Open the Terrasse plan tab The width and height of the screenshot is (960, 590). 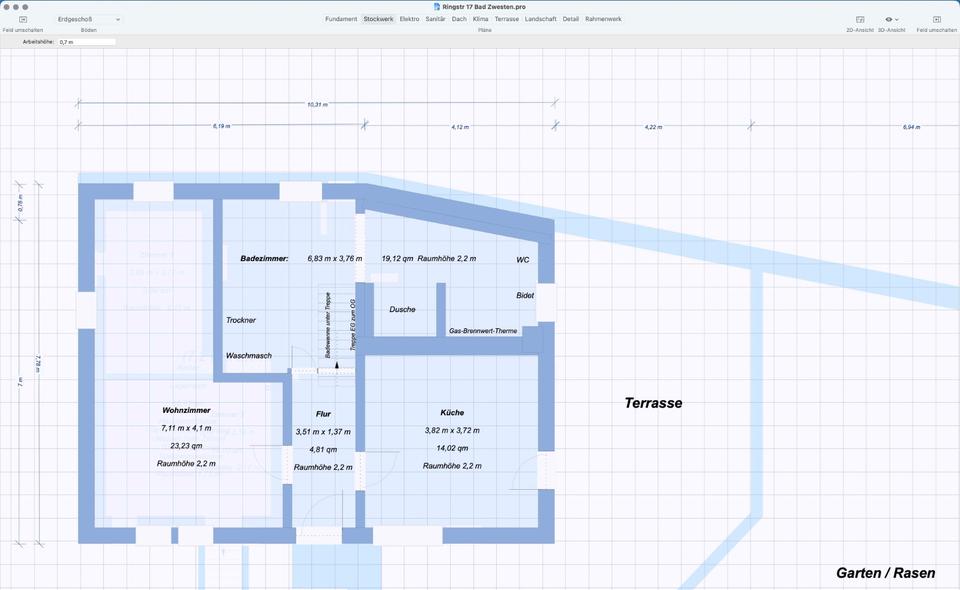[x=507, y=19]
